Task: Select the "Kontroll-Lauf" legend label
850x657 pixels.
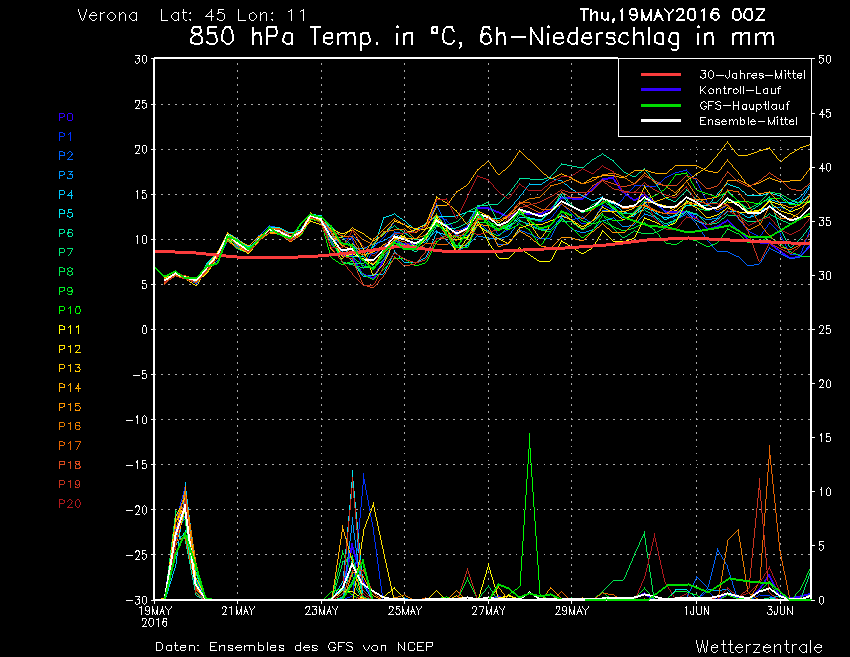Action: click(740, 90)
